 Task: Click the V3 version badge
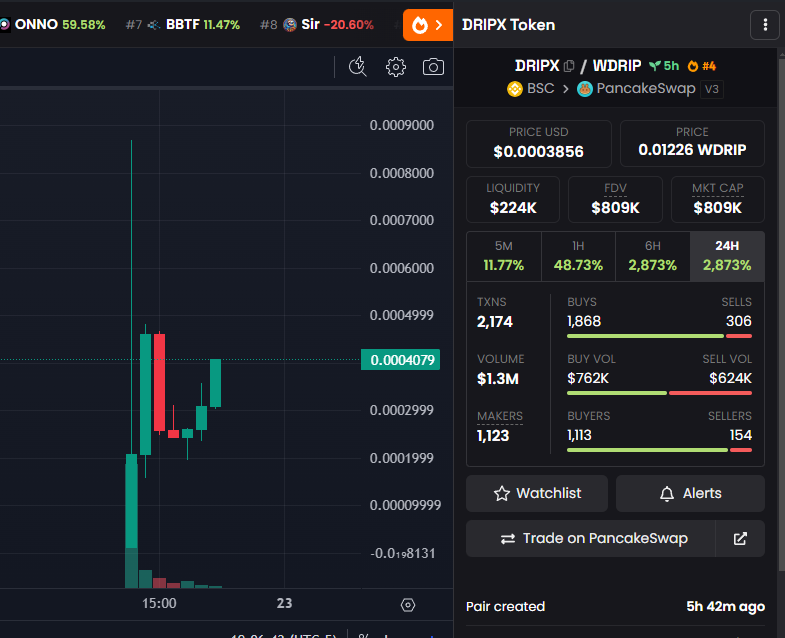[x=711, y=89]
